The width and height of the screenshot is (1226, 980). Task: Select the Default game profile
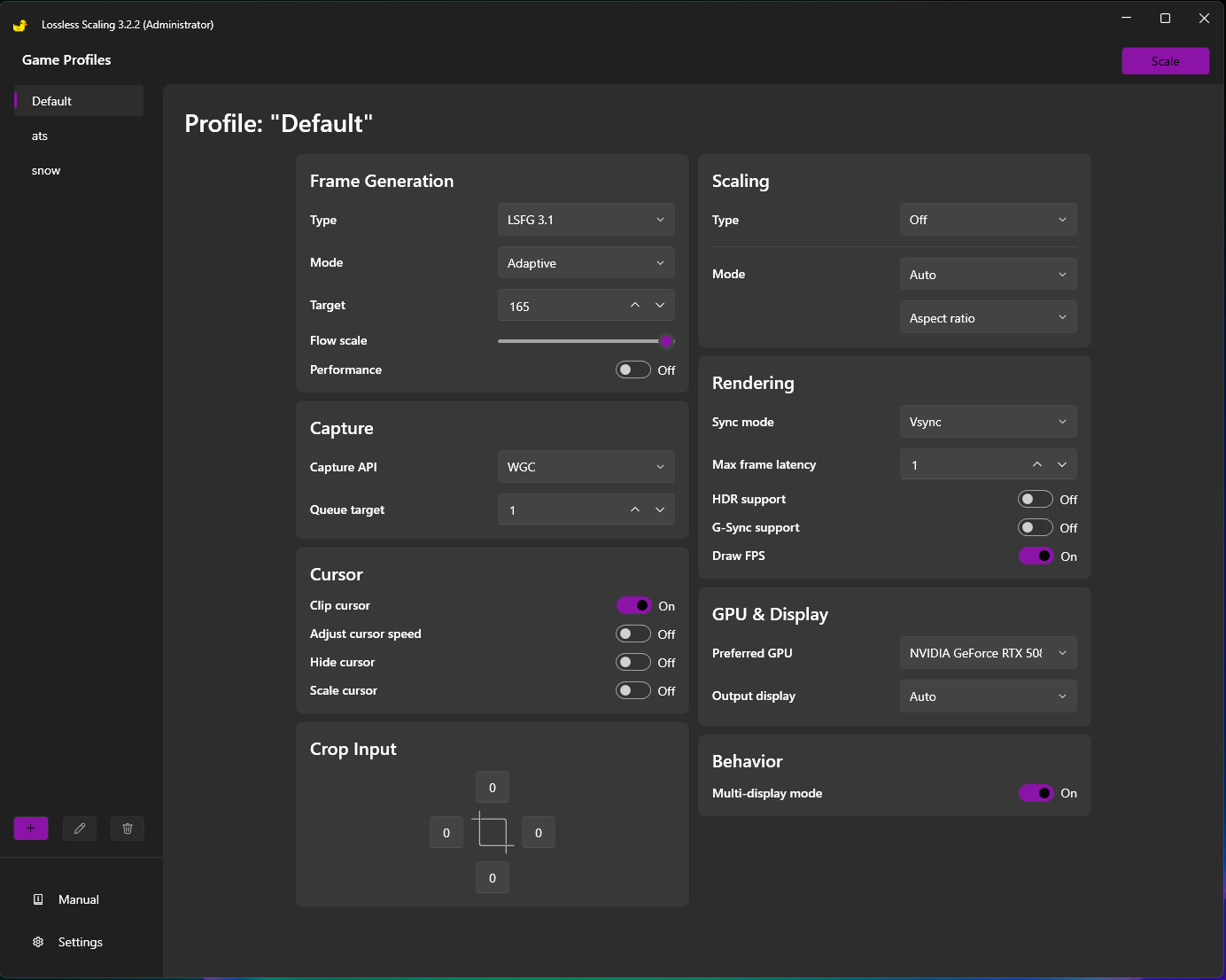point(79,101)
